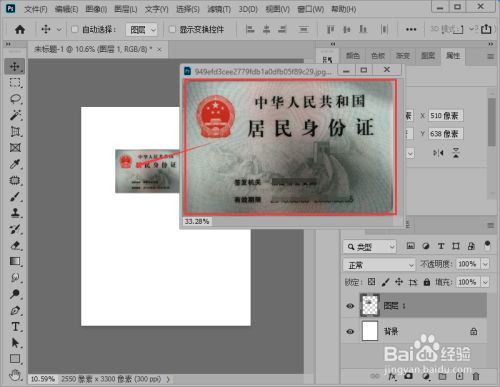
Task: Select the Dodge tool
Action: (x=15, y=294)
